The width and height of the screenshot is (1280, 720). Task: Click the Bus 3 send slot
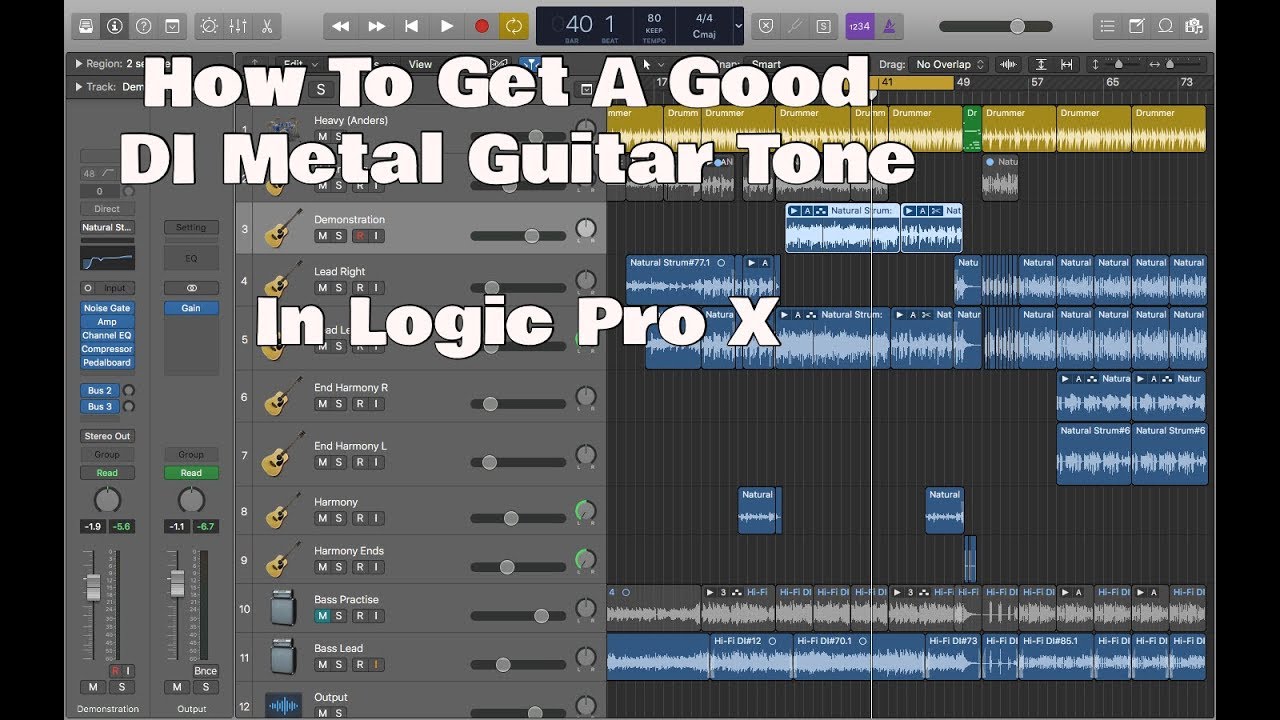tap(100, 407)
